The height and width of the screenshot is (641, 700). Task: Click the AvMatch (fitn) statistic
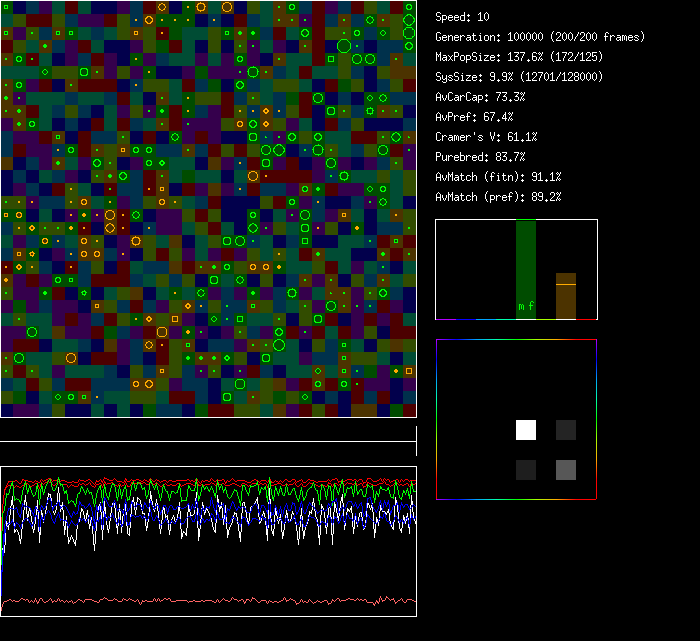498,177
